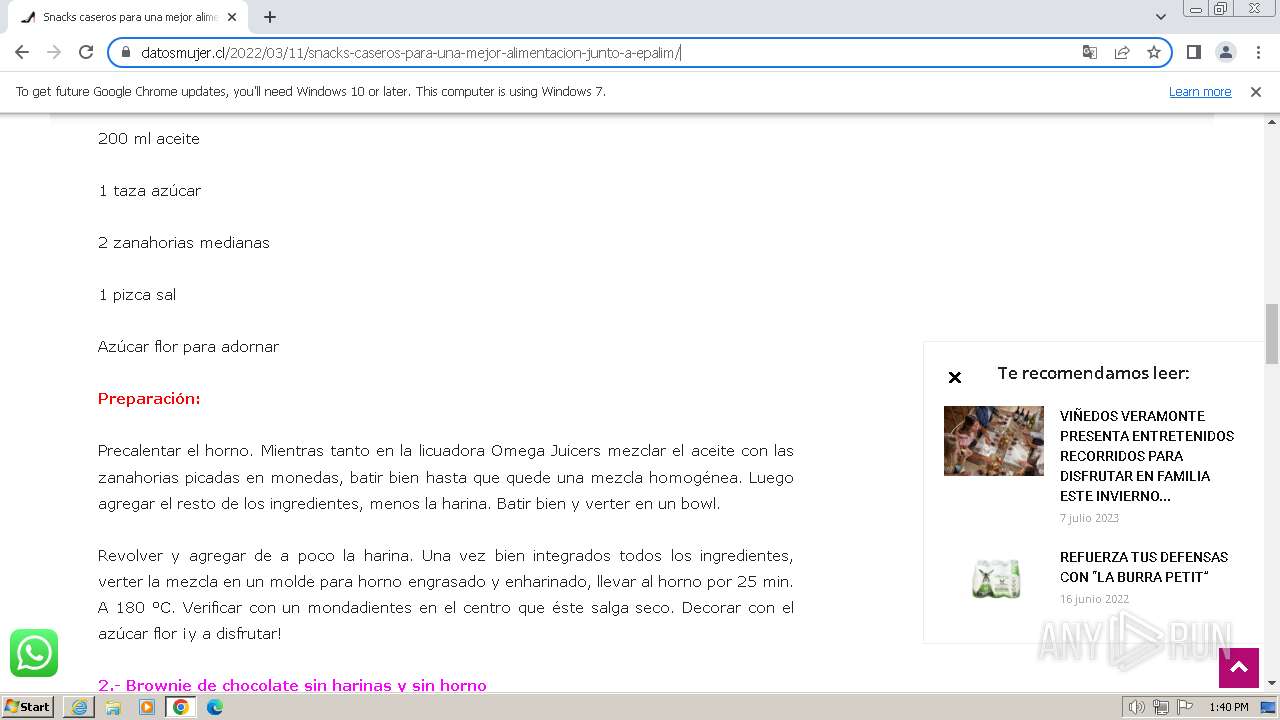This screenshot has height=720, width=1280.
Task: Open Viñedos Veramonte article thumbnail
Action: coord(994,441)
